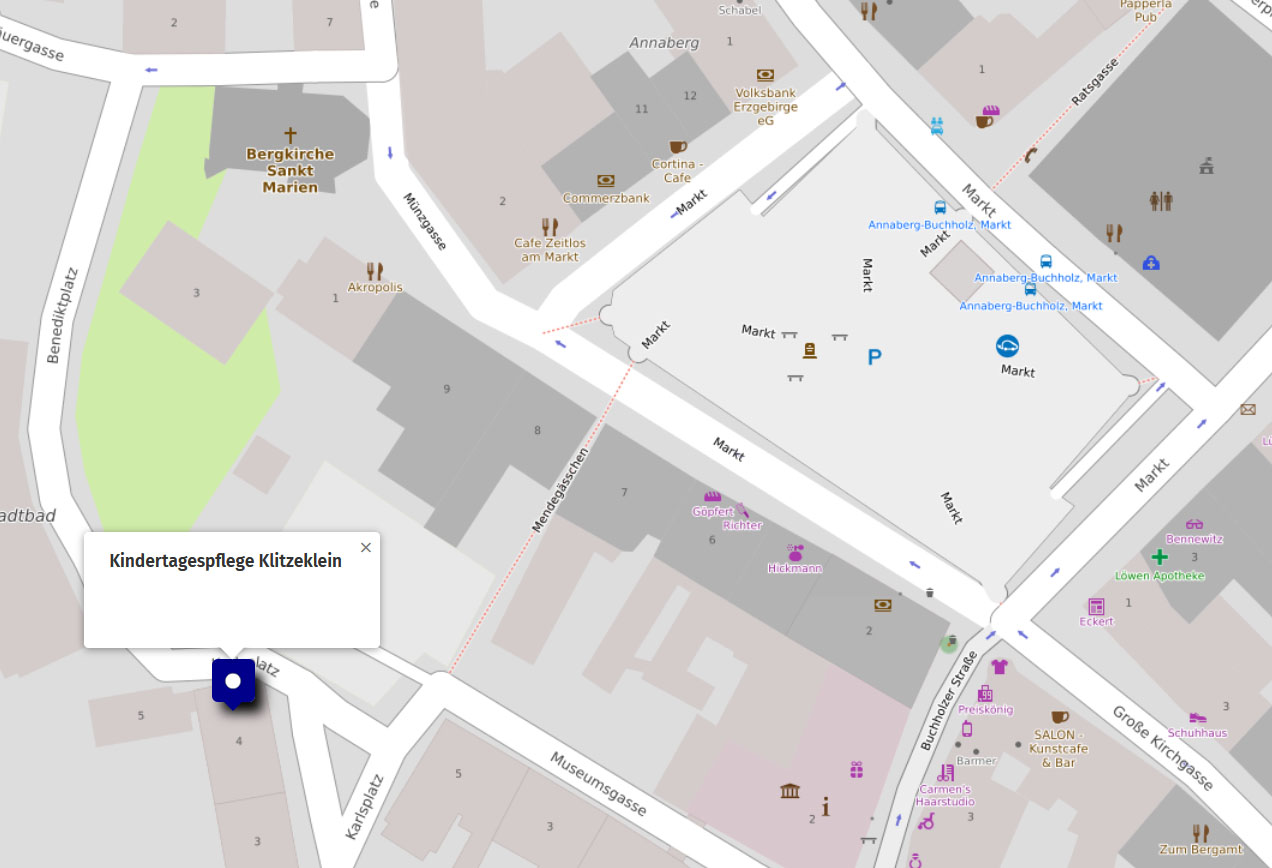
Task: Click the Kindertagespflege Klitzeklein popup title
Action: pyautogui.click(x=225, y=561)
